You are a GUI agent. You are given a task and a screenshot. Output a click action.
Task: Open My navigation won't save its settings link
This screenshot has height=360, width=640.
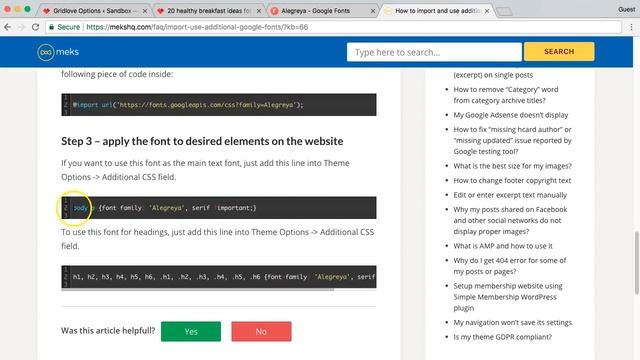coord(512,322)
